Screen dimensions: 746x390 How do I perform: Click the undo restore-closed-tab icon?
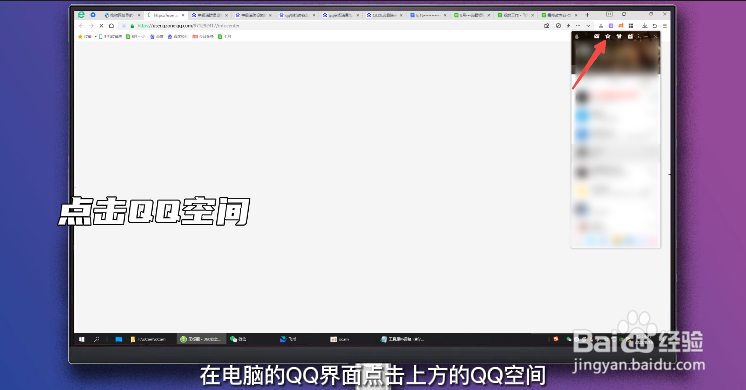point(655,26)
